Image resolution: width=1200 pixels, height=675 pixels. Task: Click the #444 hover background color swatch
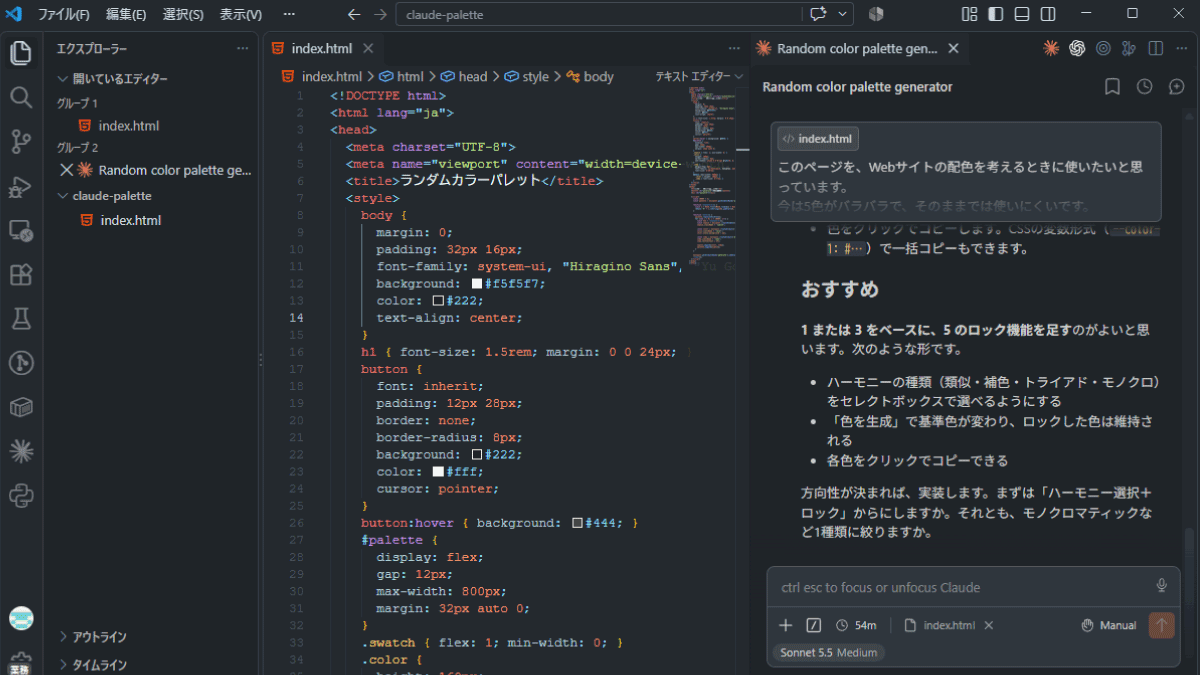(x=578, y=523)
